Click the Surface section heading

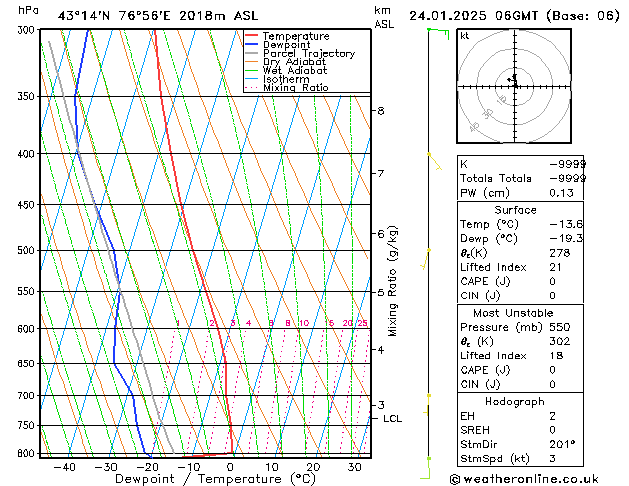click(x=515, y=210)
